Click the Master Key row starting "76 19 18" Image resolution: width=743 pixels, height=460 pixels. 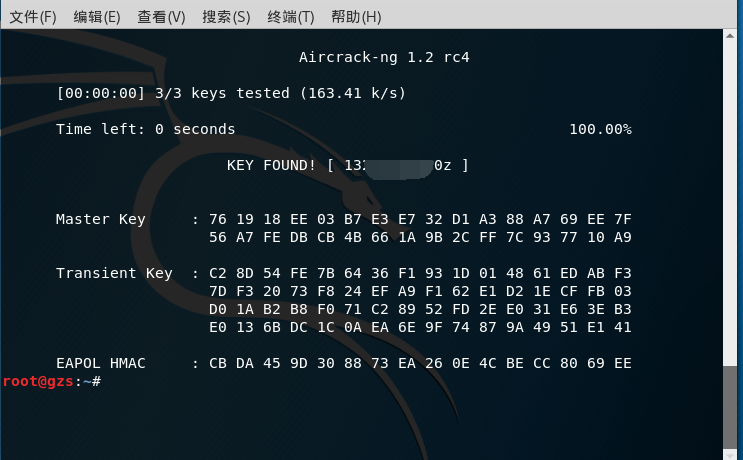point(420,219)
